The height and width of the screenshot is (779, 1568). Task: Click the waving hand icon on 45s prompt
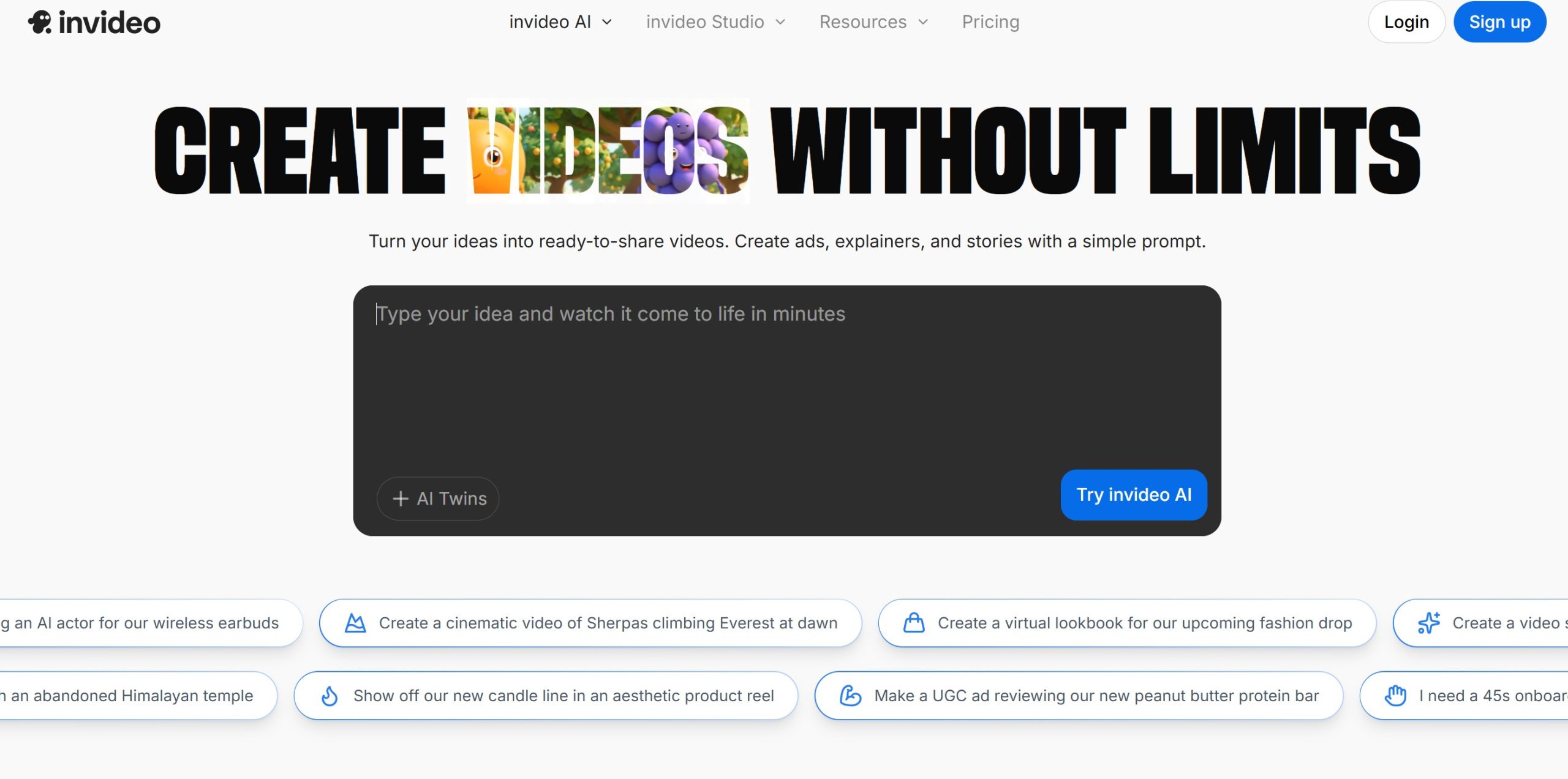click(1395, 696)
